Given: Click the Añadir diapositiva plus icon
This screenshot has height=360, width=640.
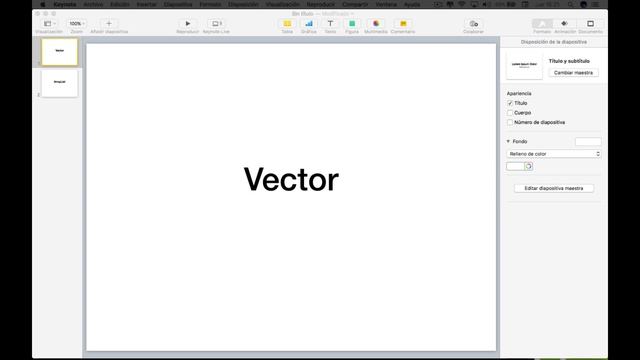Looking at the screenshot, I should [109, 24].
